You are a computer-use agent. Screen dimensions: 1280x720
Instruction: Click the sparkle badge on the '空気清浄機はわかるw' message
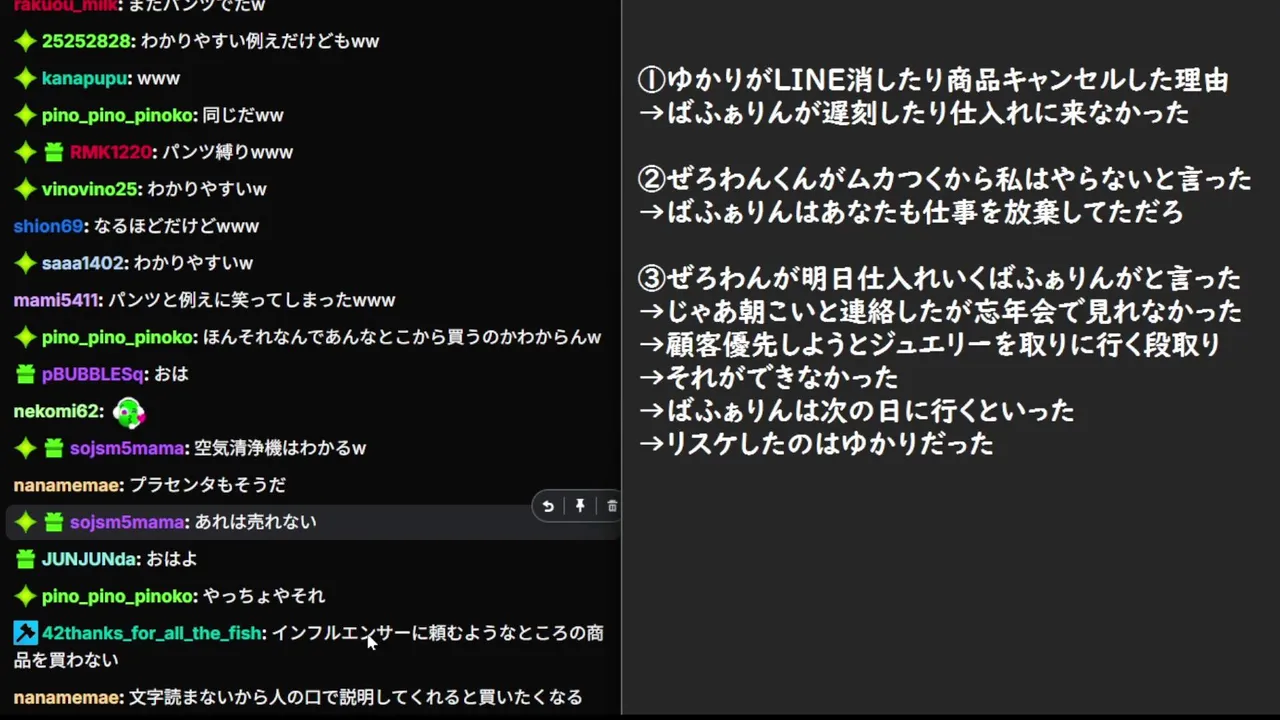coord(25,448)
